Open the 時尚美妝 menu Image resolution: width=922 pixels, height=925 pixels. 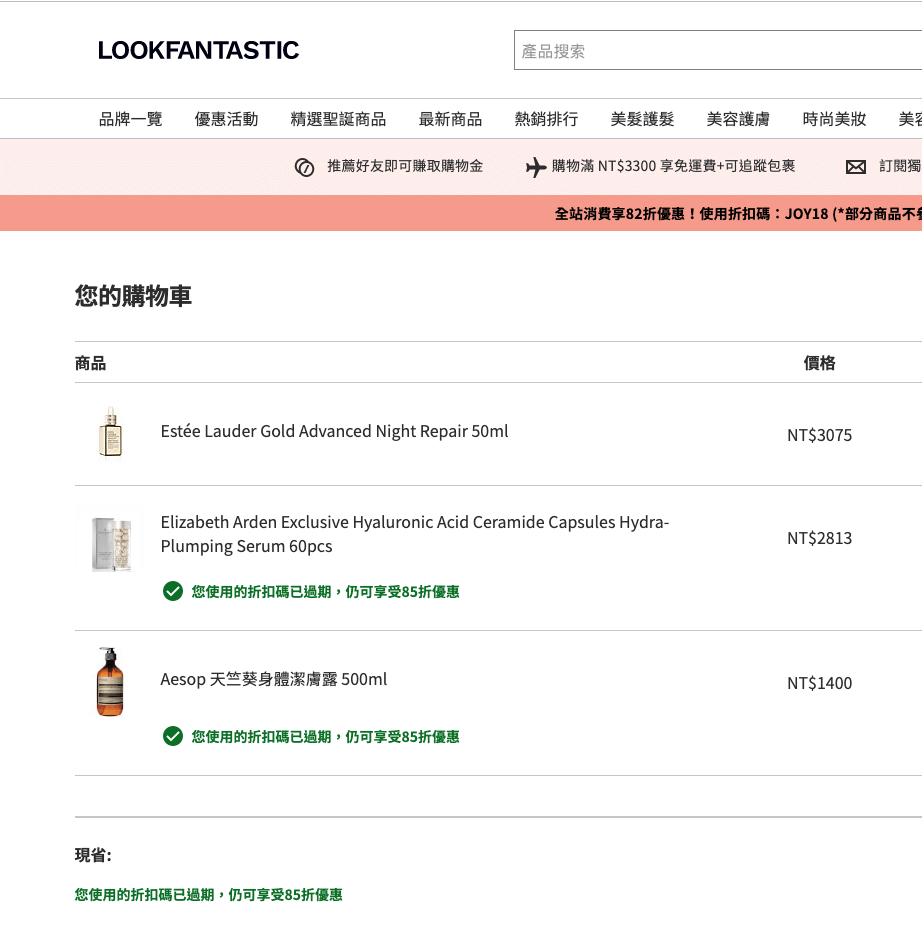pos(834,119)
